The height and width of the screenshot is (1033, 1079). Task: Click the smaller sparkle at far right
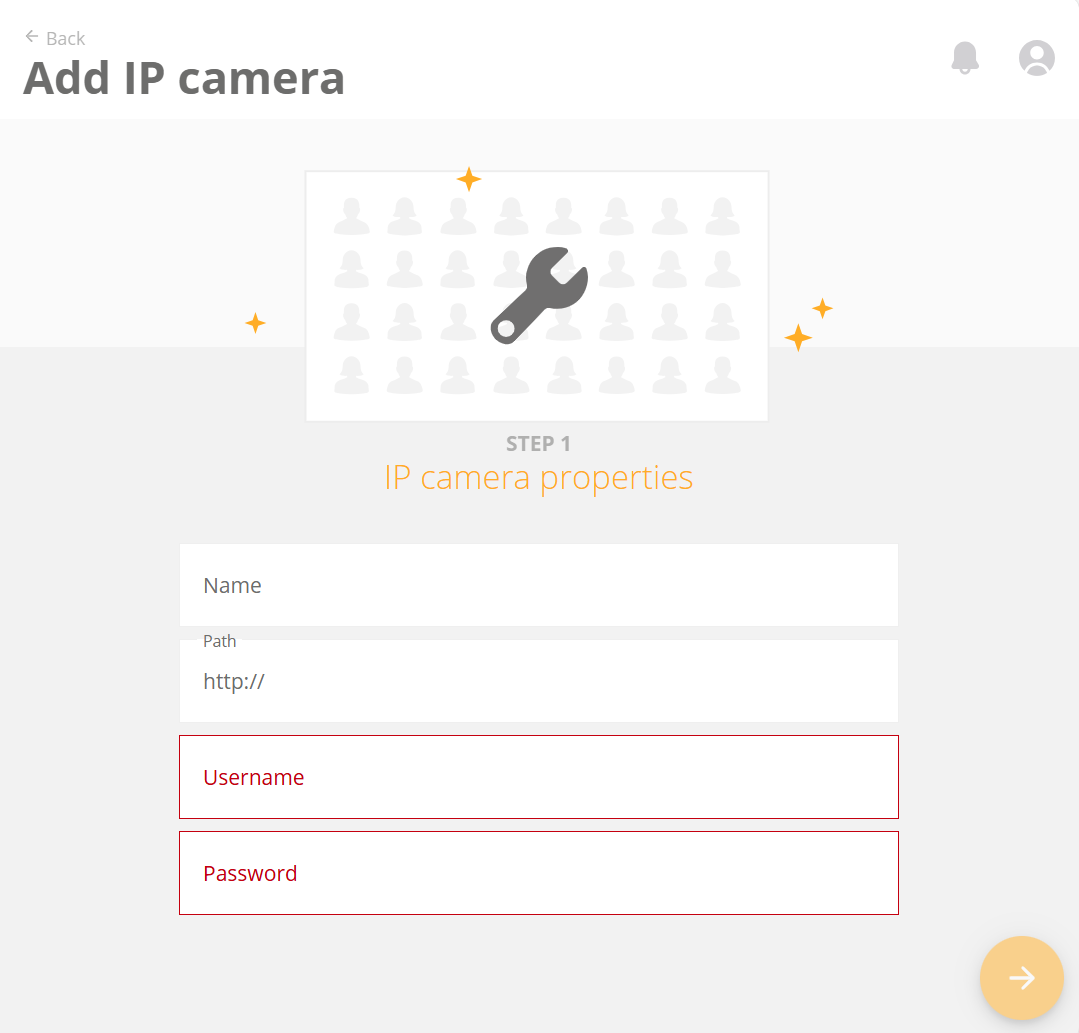[822, 308]
